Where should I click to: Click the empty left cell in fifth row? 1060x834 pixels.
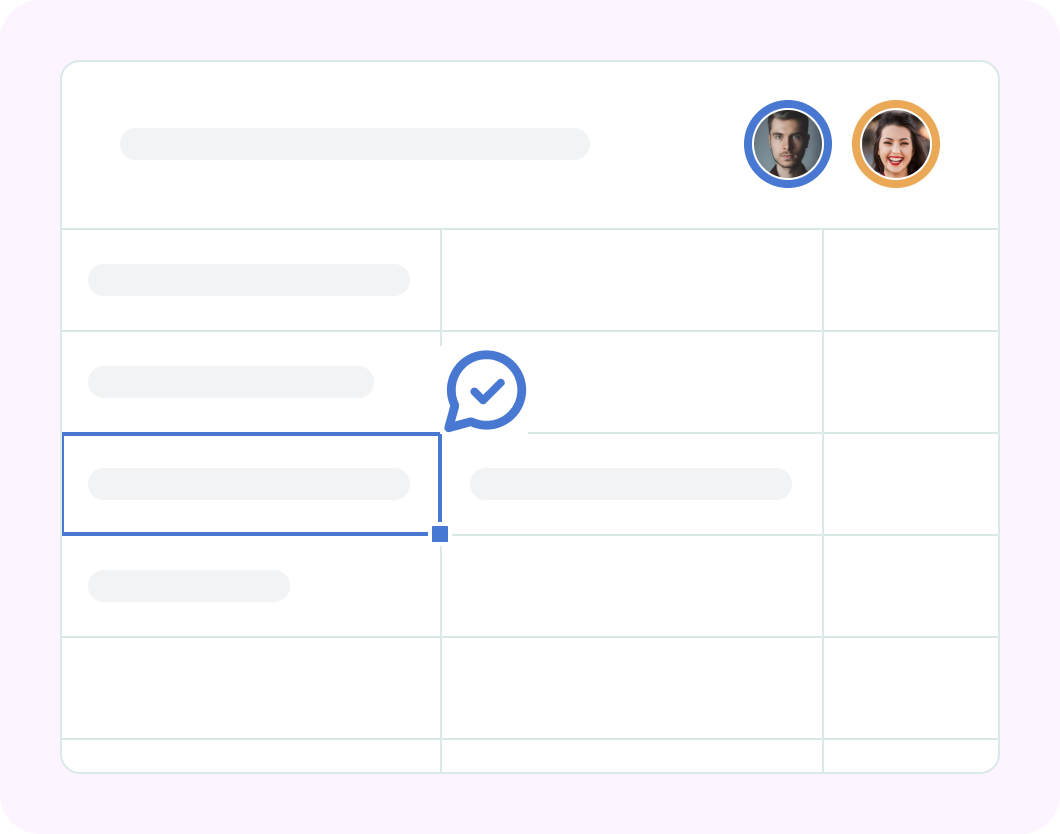(x=251, y=688)
